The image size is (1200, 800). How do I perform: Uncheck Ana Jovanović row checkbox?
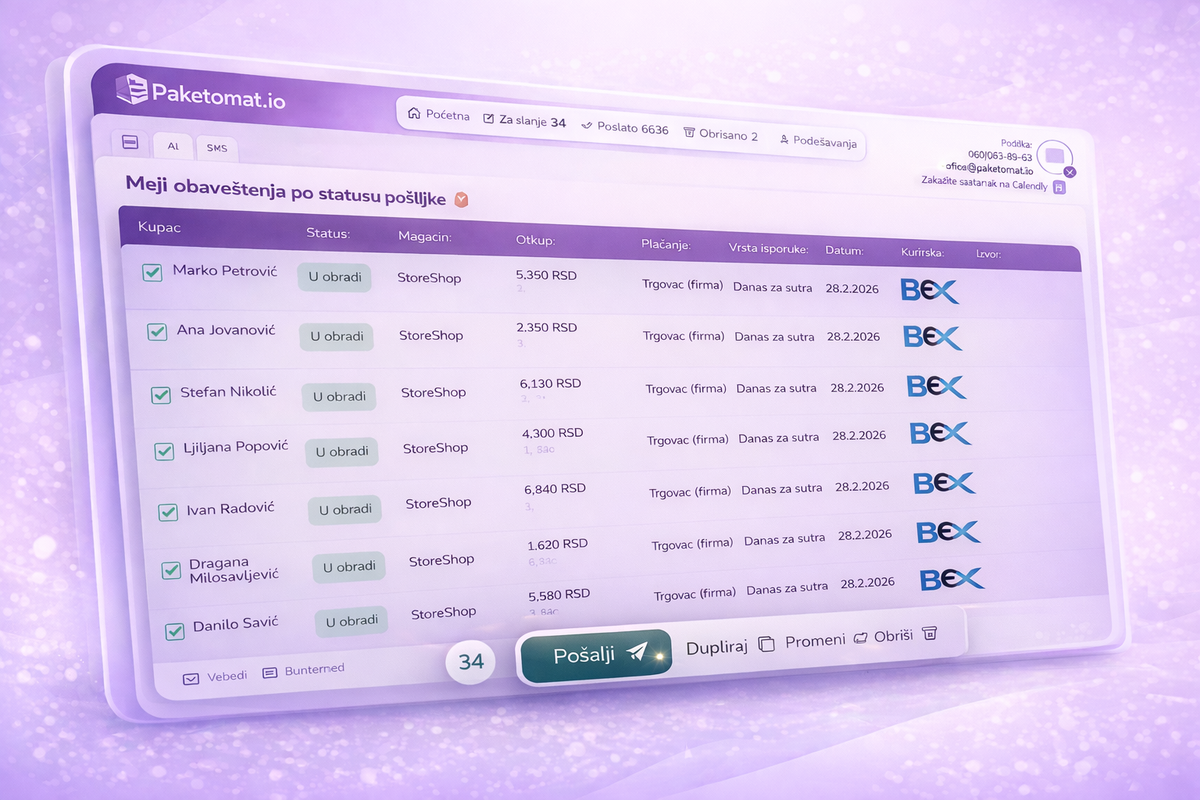157,332
